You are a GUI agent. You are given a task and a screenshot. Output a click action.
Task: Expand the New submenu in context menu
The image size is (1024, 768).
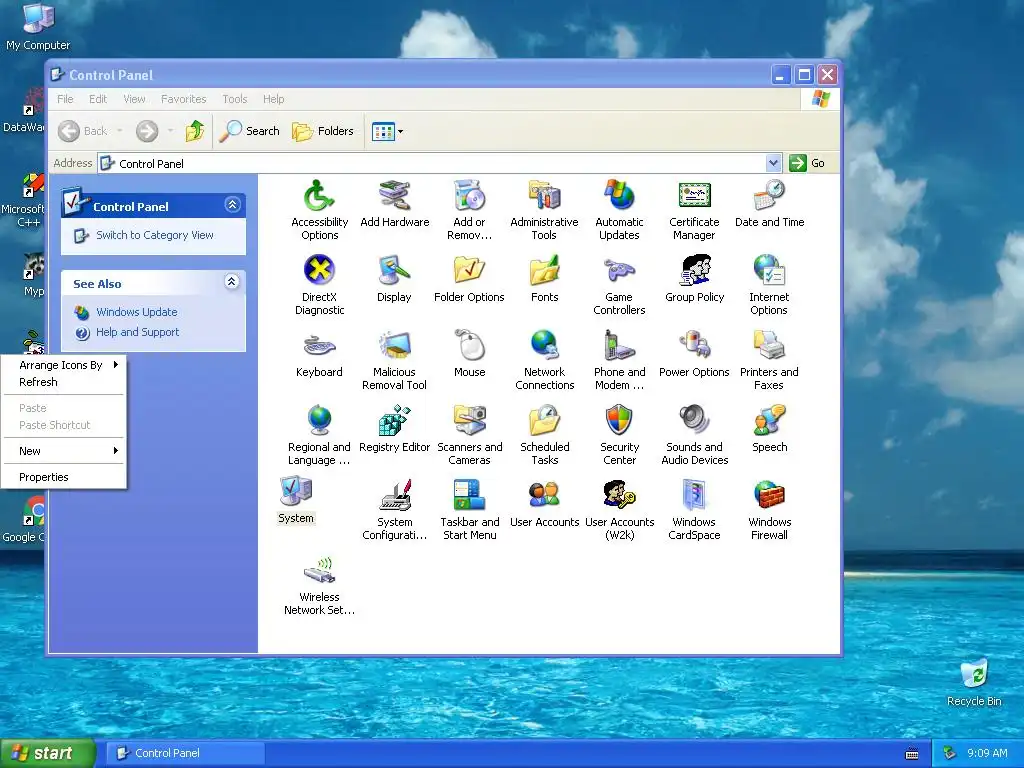coord(63,451)
